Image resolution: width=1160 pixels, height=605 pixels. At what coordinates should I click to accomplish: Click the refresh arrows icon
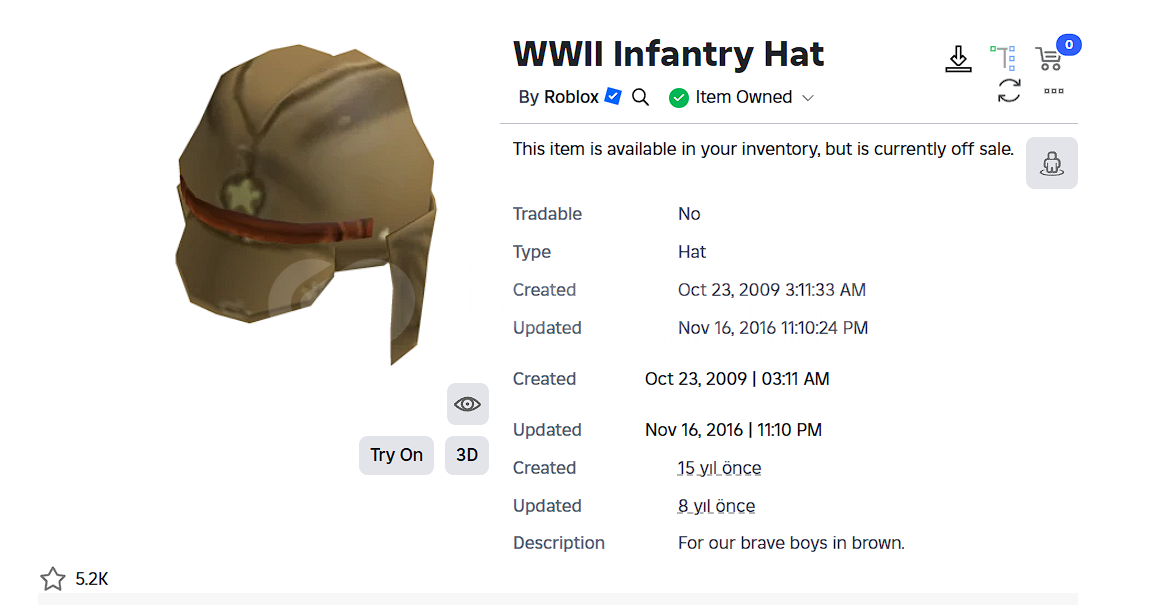click(1009, 91)
